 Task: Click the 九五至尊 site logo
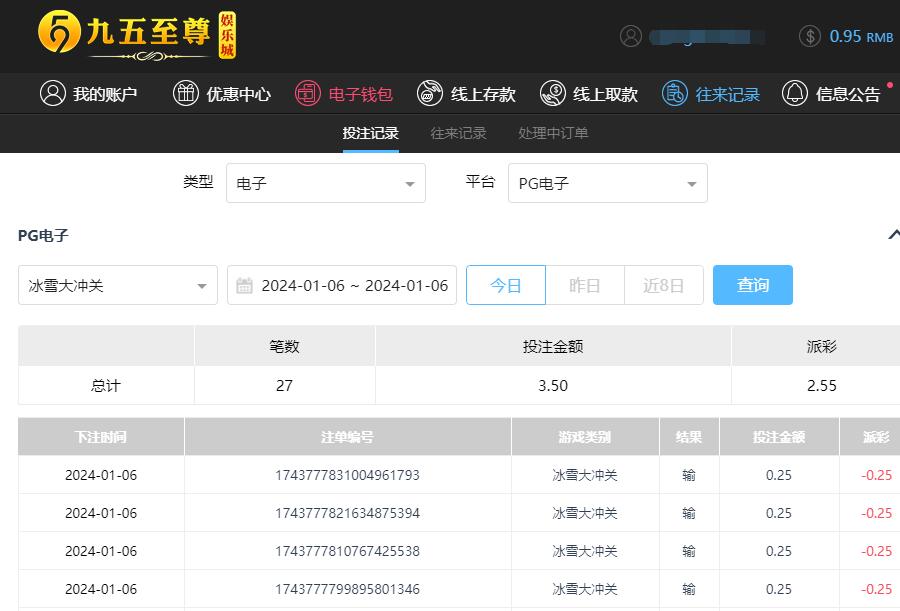137,34
